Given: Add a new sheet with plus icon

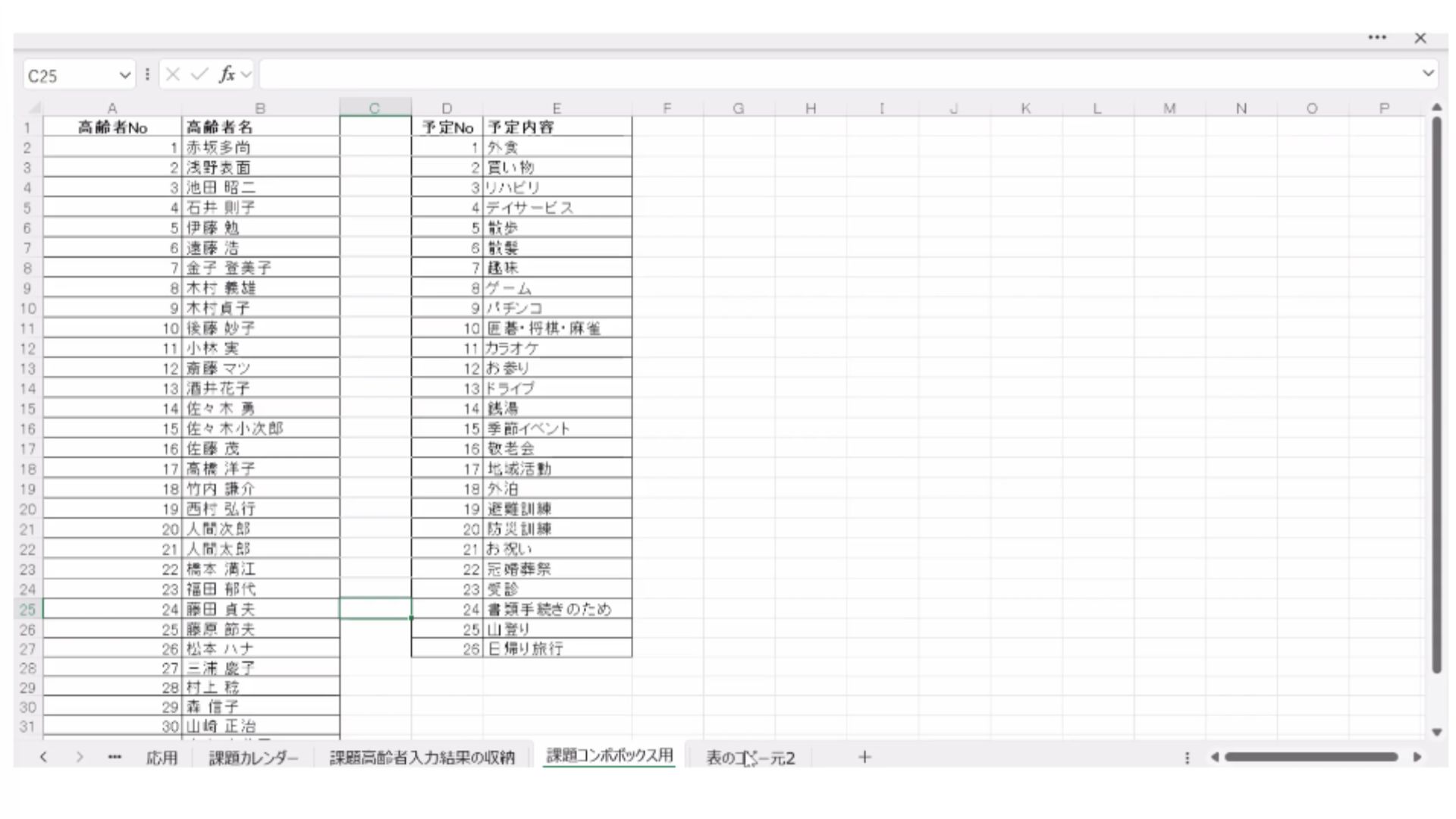Looking at the screenshot, I should (864, 757).
